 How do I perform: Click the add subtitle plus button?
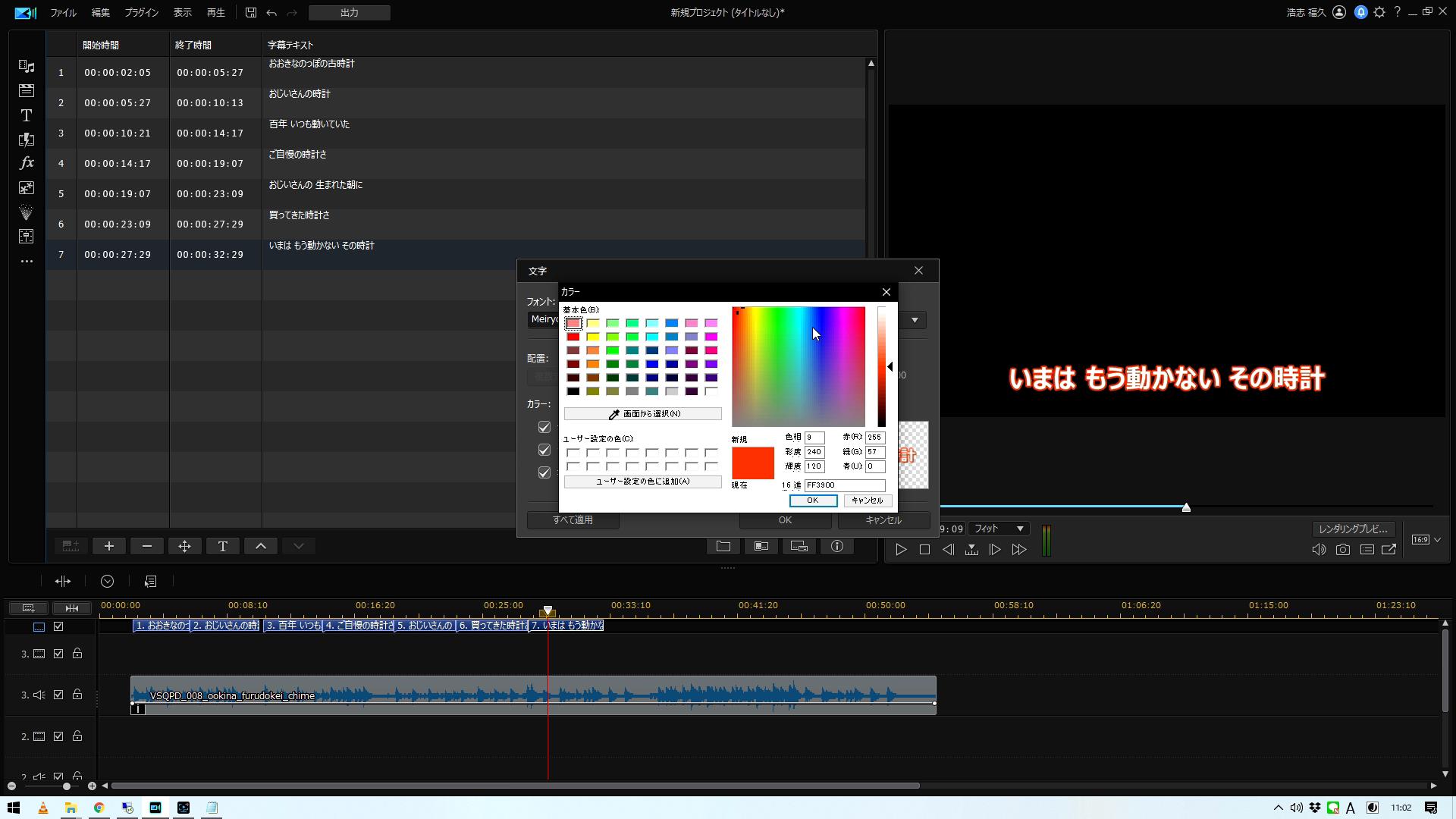pyautogui.click(x=109, y=546)
